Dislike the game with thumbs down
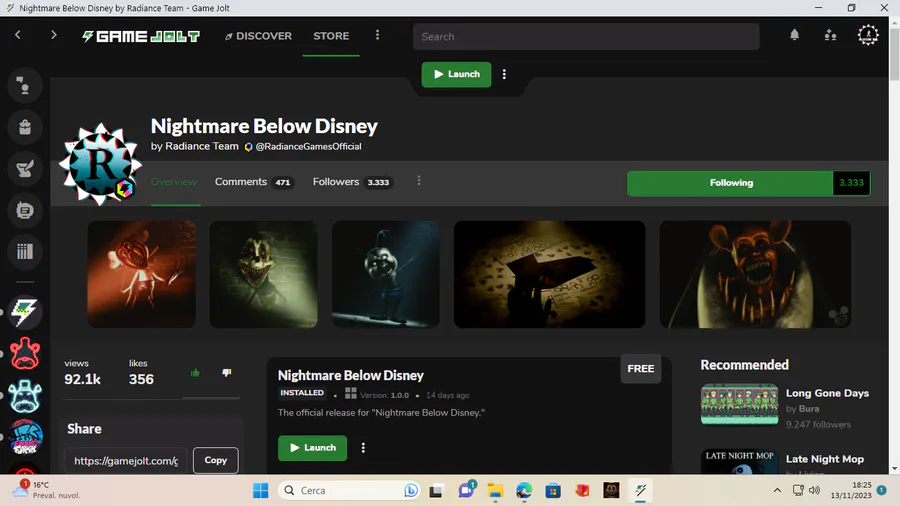 (x=227, y=373)
